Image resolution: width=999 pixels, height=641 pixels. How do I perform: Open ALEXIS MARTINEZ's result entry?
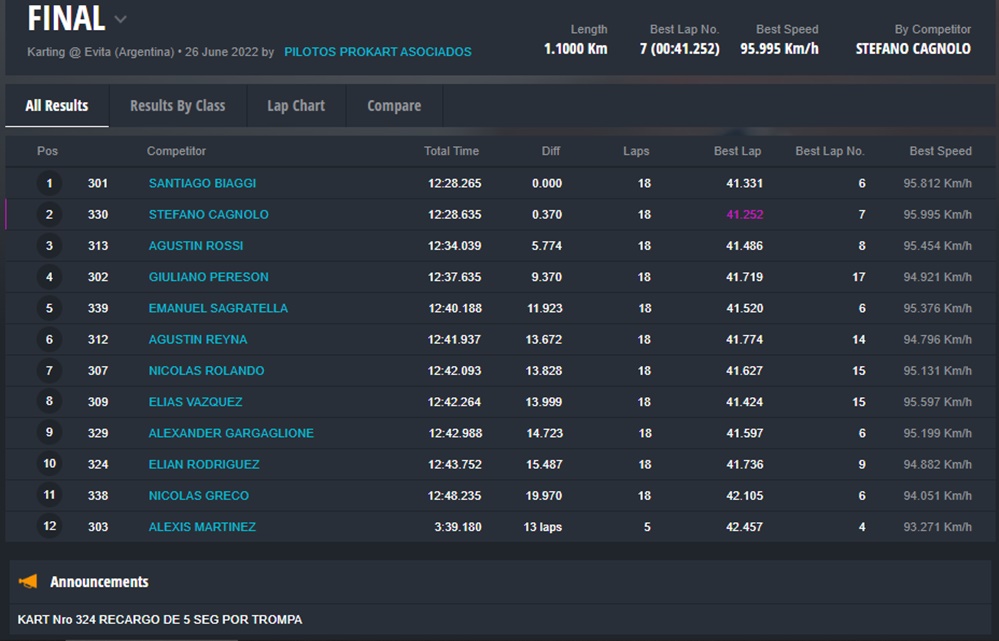202,527
